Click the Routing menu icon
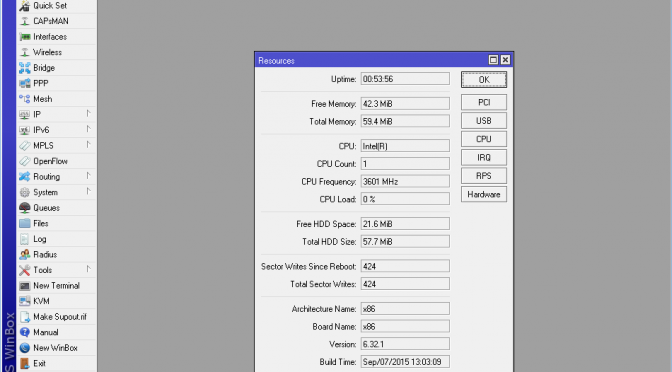This screenshot has width=672, height=372. click(x=25, y=177)
